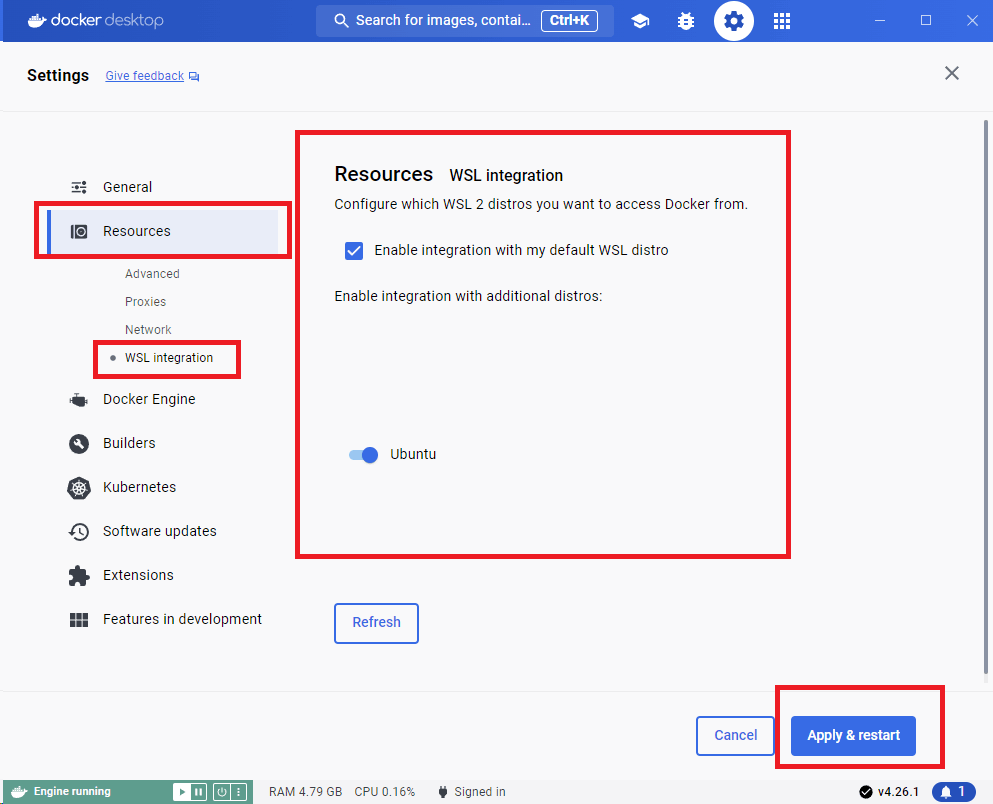
Task: Click the Ctrl+K shortcut badge
Action: pyautogui.click(x=569, y=21)
